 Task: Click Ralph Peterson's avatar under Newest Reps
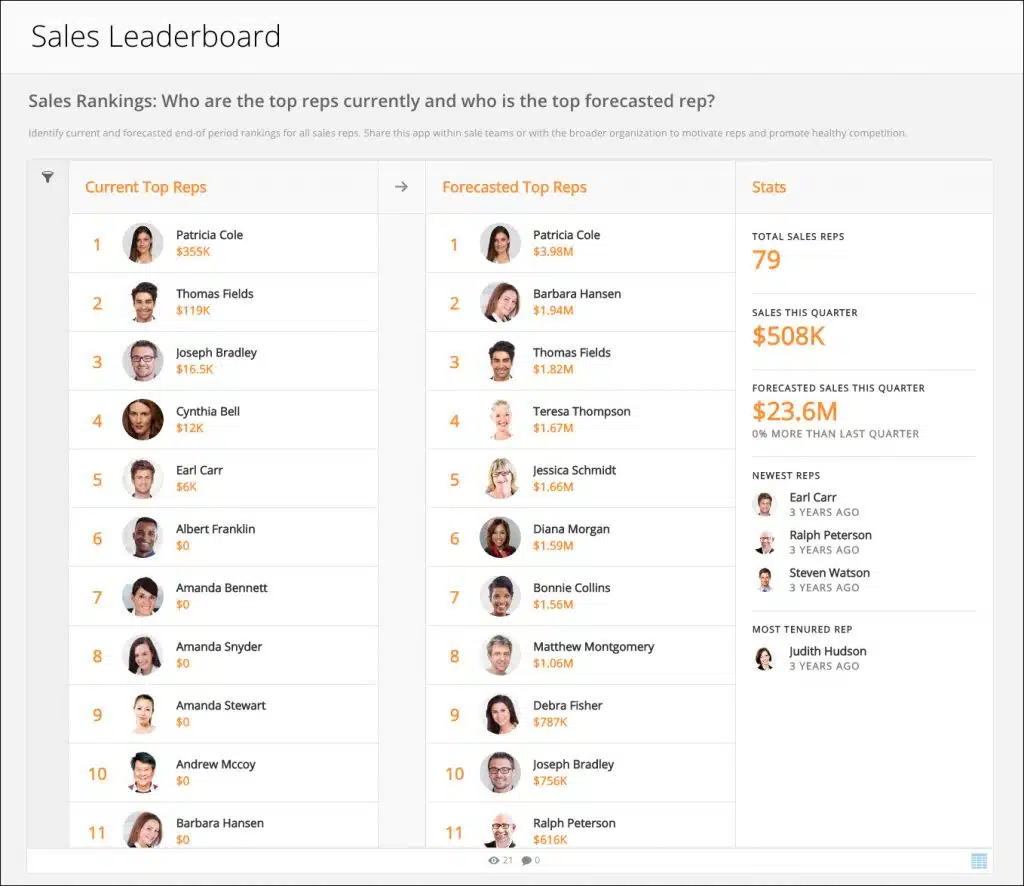[x=765, y=542]
